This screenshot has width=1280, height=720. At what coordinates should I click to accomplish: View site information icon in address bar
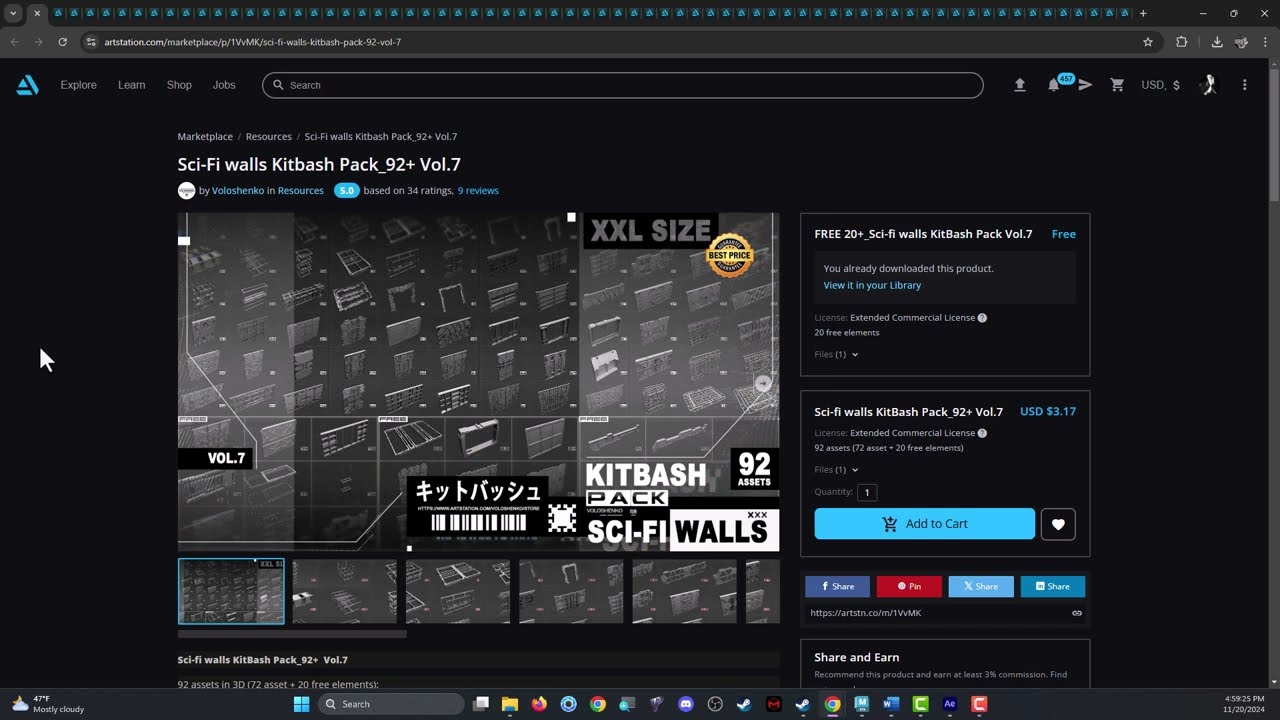click(90, 42)
